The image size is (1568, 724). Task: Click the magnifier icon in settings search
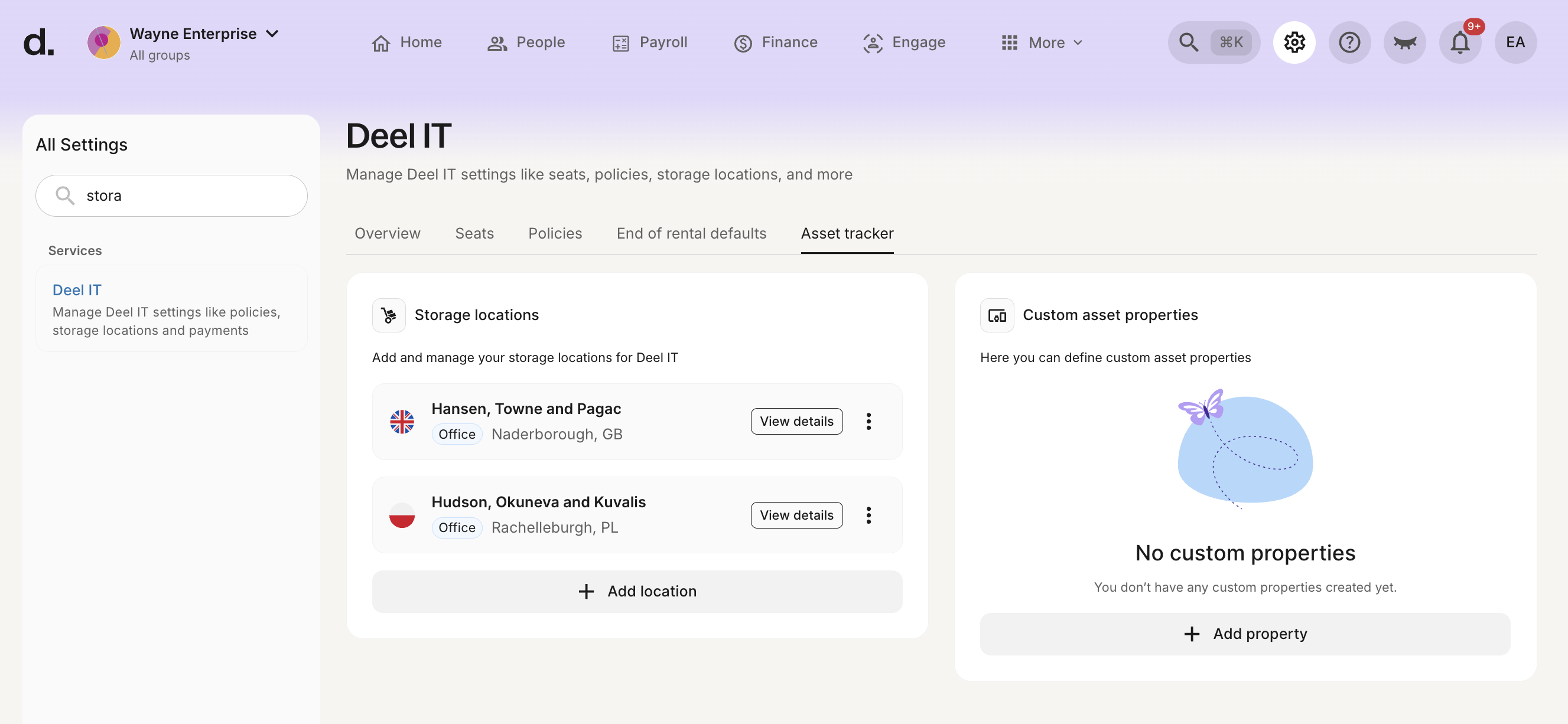[64, 196]
